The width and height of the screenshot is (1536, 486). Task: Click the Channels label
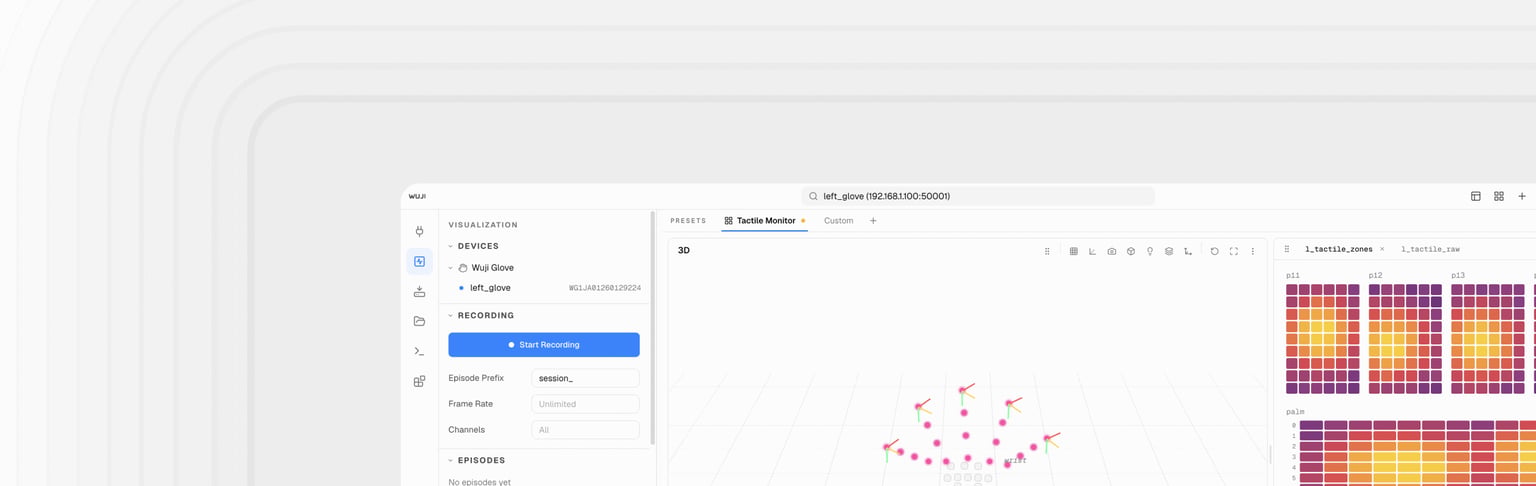[x=466, y=430]
